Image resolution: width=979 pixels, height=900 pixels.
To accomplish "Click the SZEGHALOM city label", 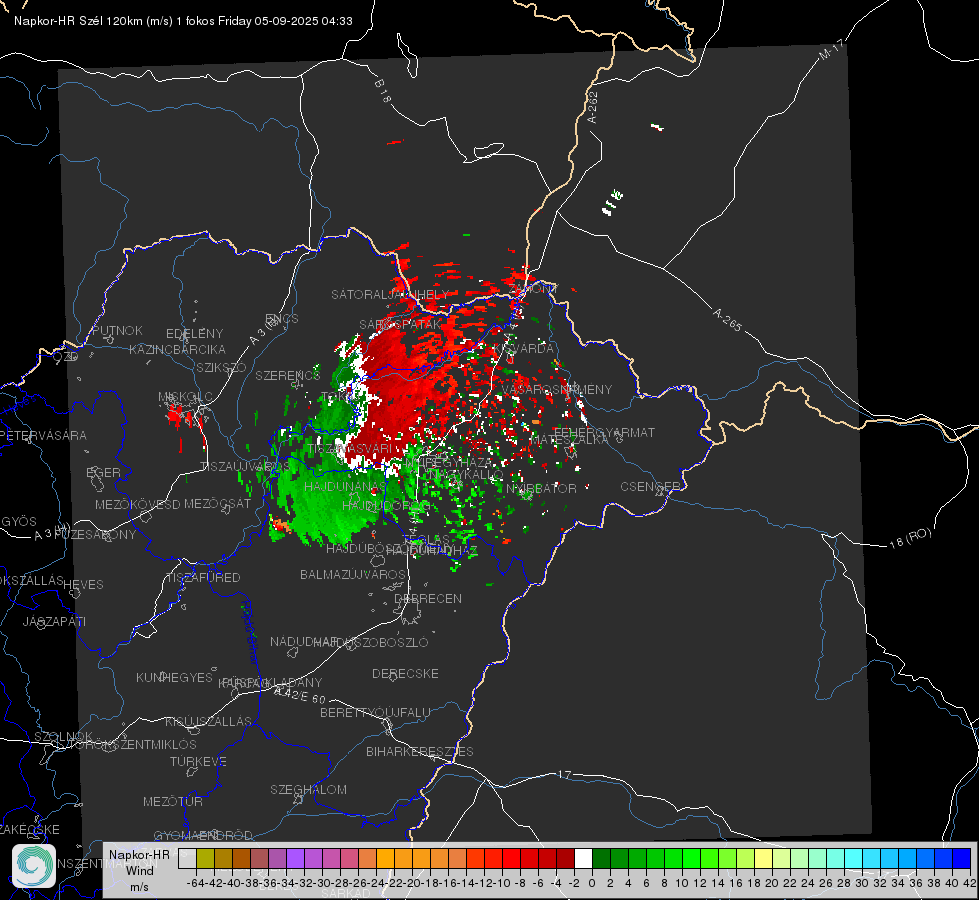I will click(x=308, y=789).
